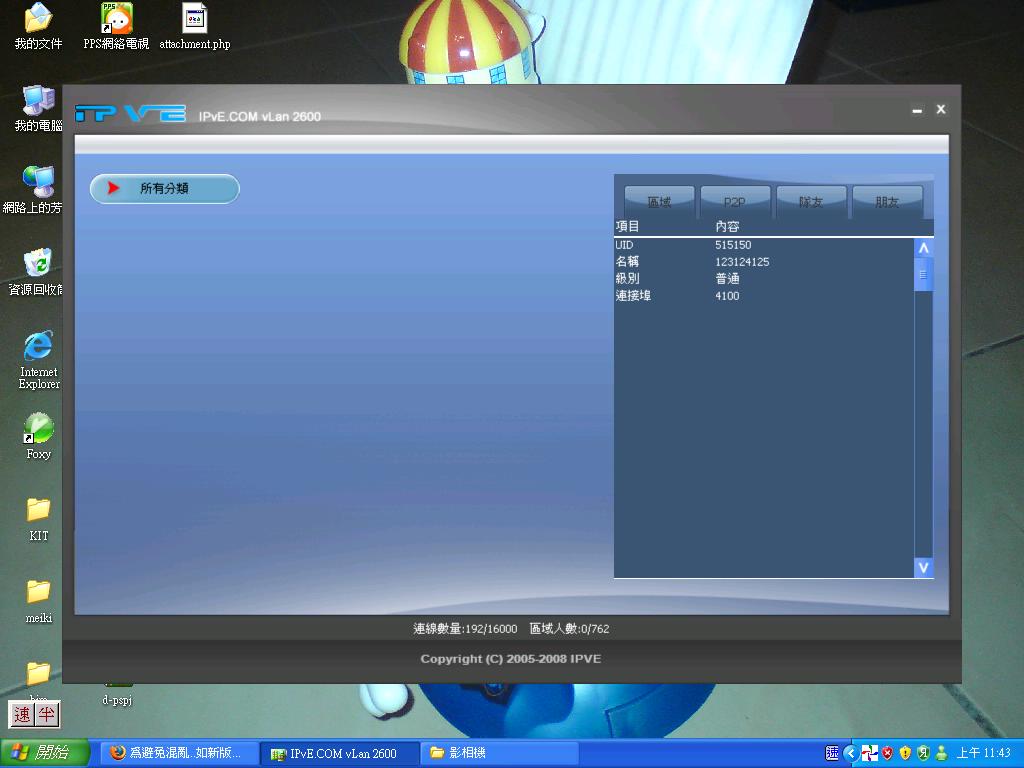1024x768 pixels.
Task: Switch to the 區域 tab
Action: 659,202
